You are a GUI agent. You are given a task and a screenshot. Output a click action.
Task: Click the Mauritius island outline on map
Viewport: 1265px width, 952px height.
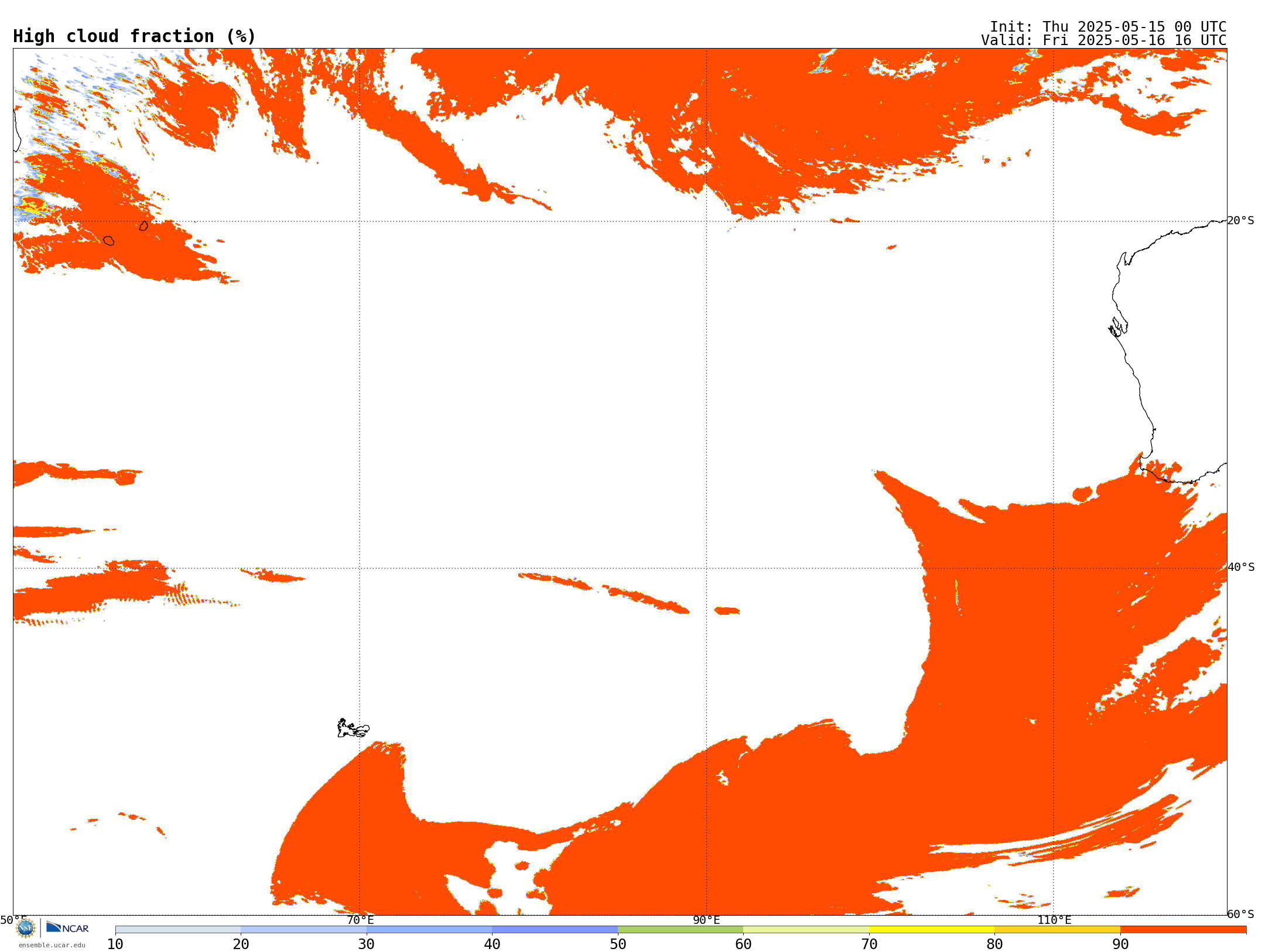[143, 225]
